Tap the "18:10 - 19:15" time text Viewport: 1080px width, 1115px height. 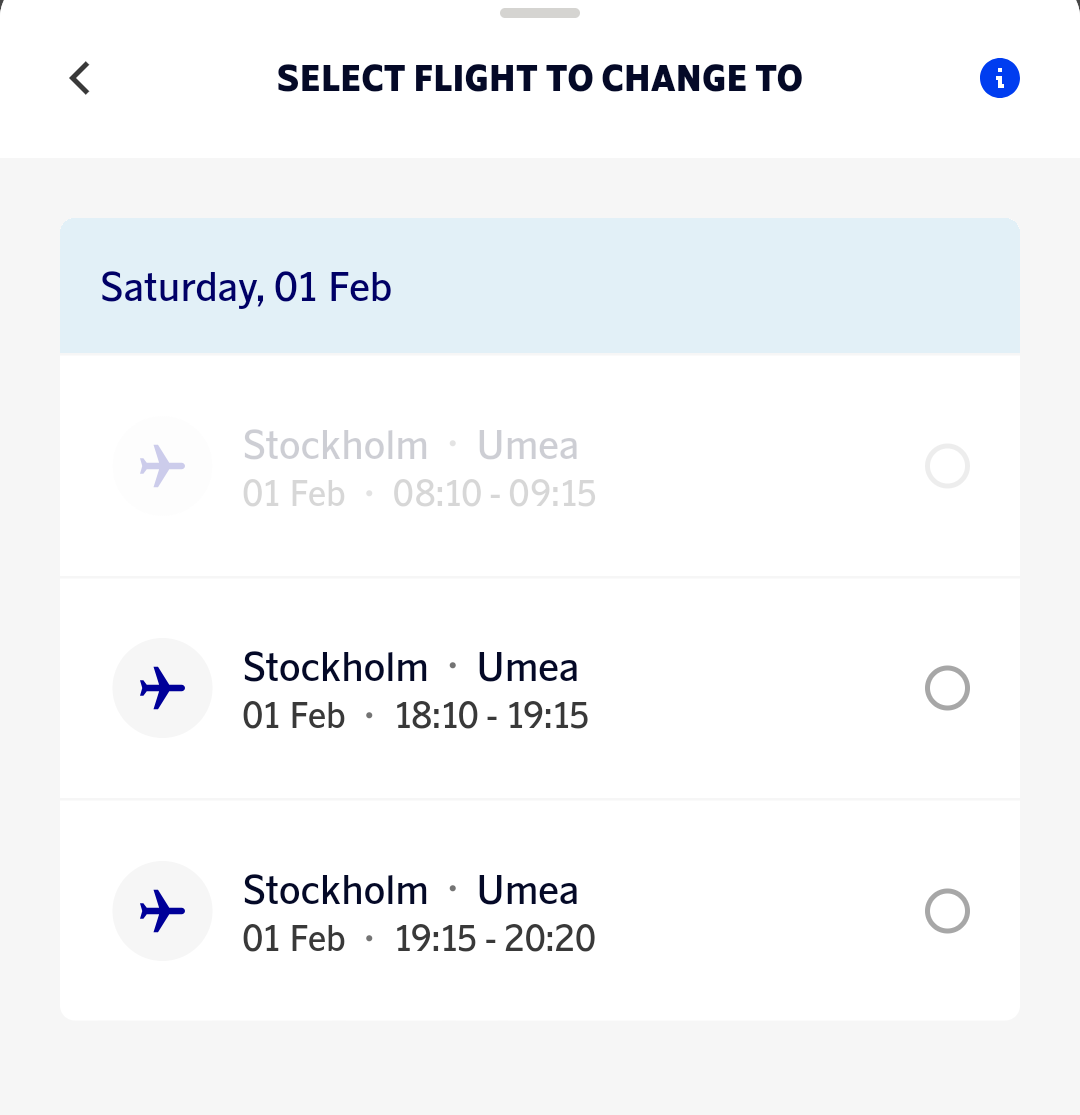[x=491, y=716]
